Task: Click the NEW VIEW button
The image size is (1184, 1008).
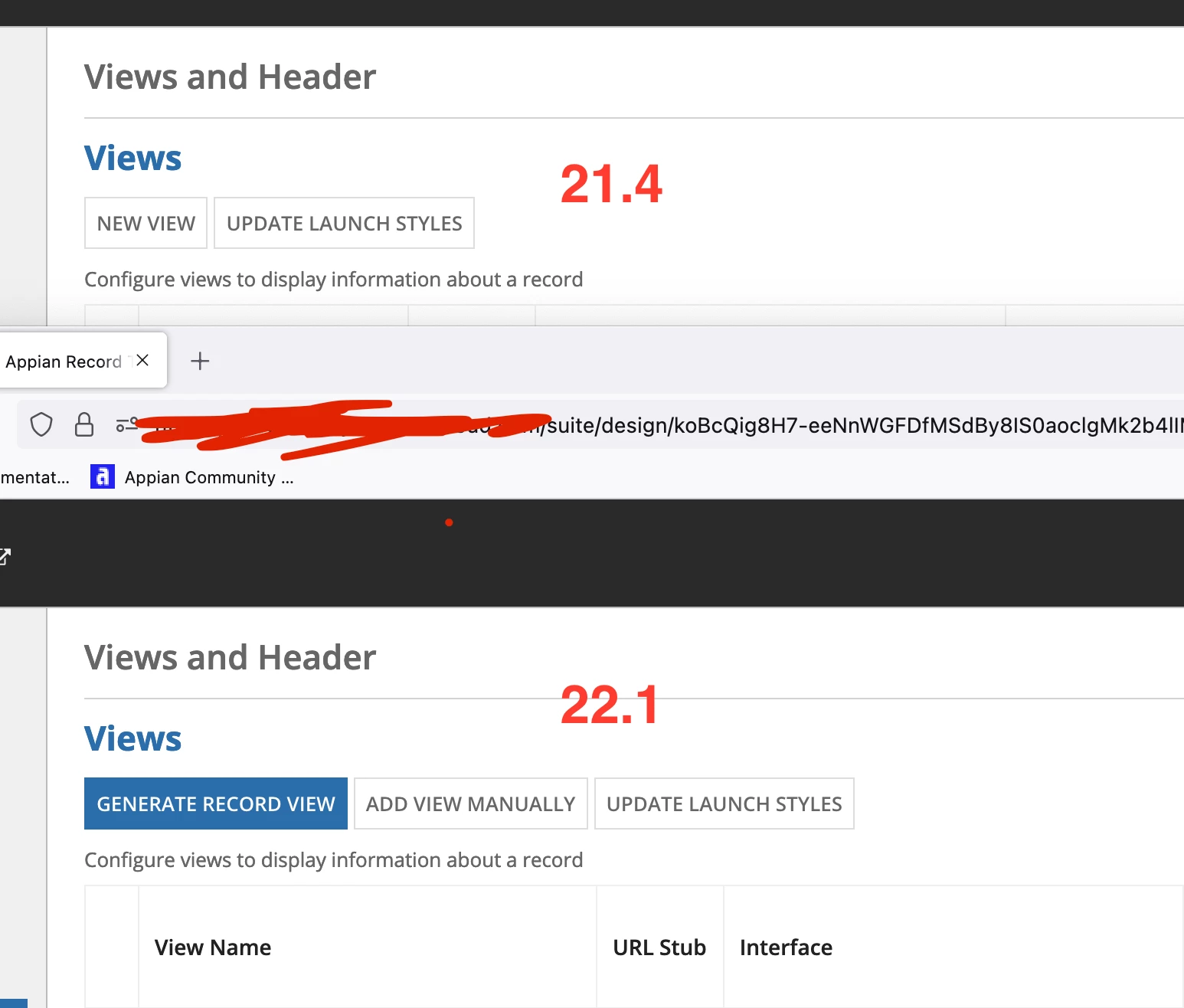Action: point(146,223)
